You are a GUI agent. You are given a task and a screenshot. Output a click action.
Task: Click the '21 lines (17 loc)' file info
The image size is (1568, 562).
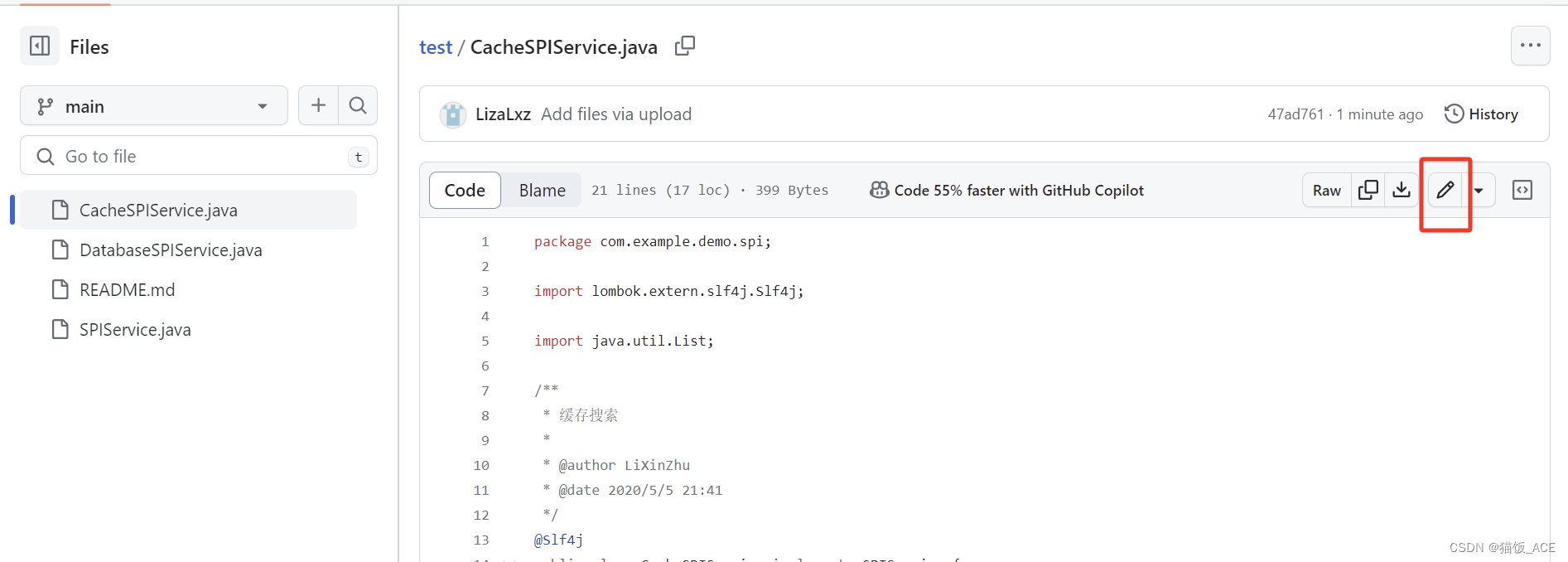(660, 190)
